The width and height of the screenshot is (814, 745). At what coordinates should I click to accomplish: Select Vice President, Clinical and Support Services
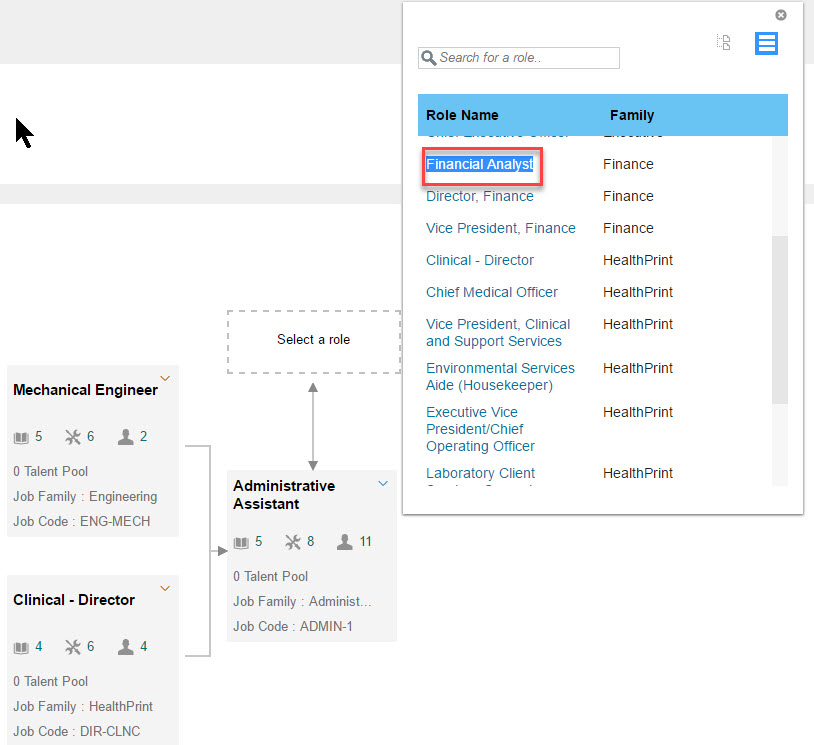[x=498, y=333]
